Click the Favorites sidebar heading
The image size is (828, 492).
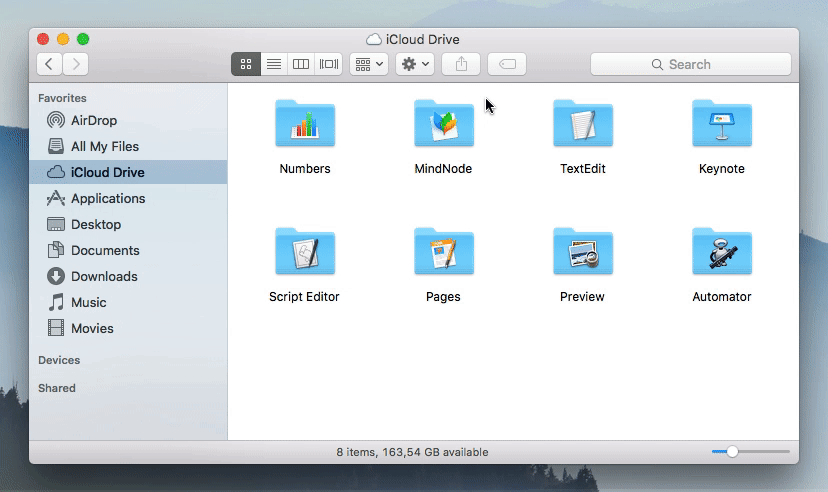click(x=62, y=98)
